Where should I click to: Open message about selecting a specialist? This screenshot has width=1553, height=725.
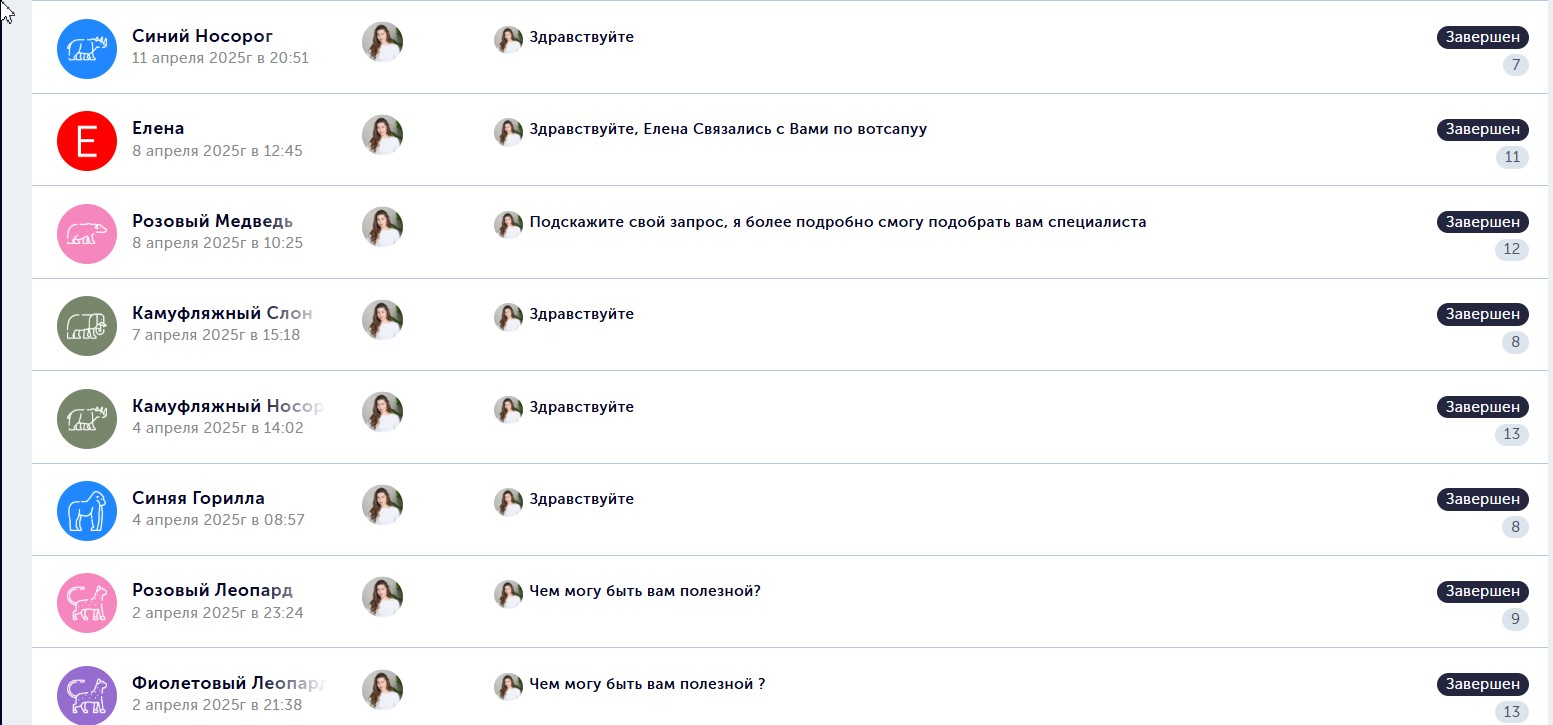(837, 222)
